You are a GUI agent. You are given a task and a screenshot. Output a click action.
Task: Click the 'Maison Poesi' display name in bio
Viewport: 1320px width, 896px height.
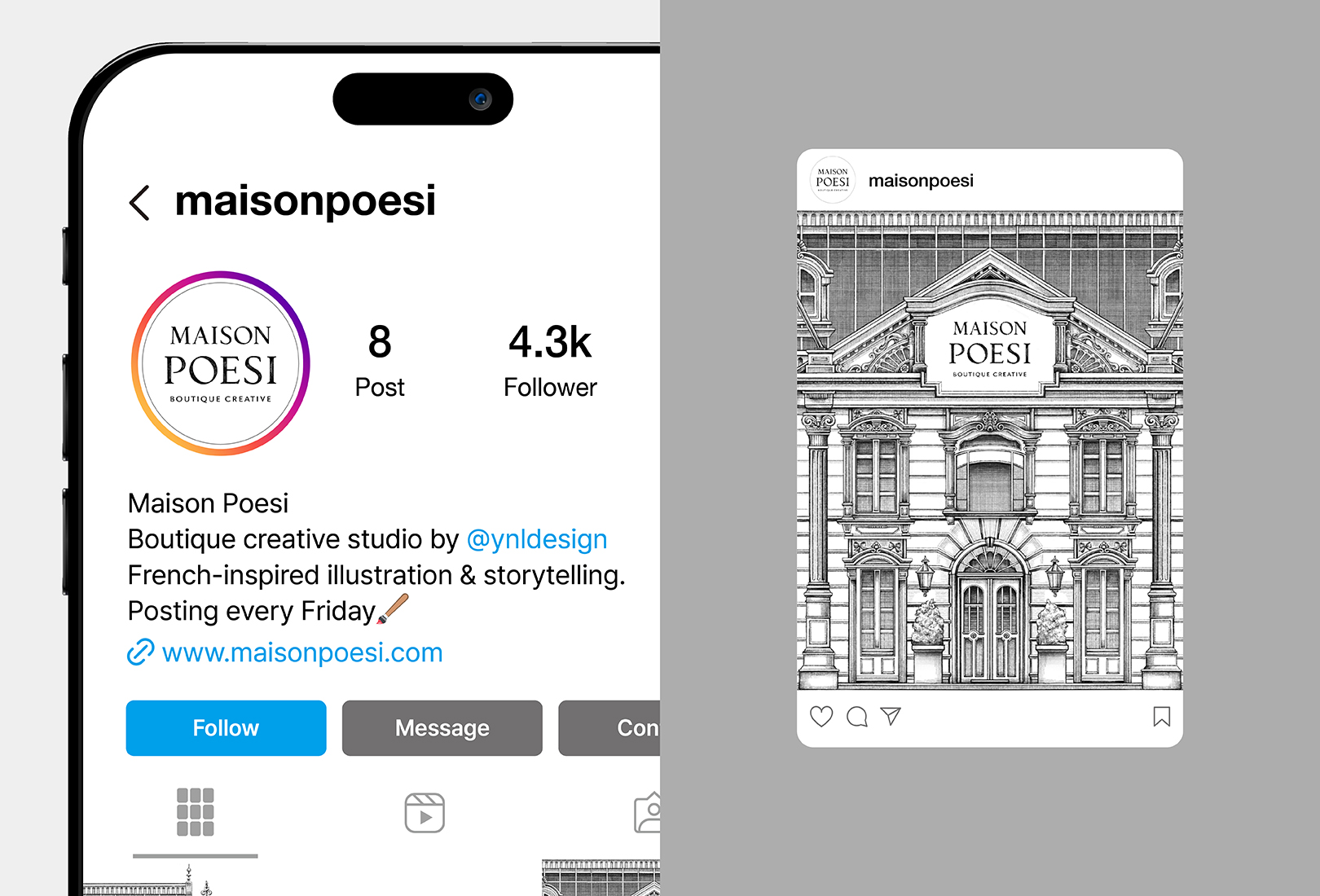pyautogui.click(x=209, y=503)
